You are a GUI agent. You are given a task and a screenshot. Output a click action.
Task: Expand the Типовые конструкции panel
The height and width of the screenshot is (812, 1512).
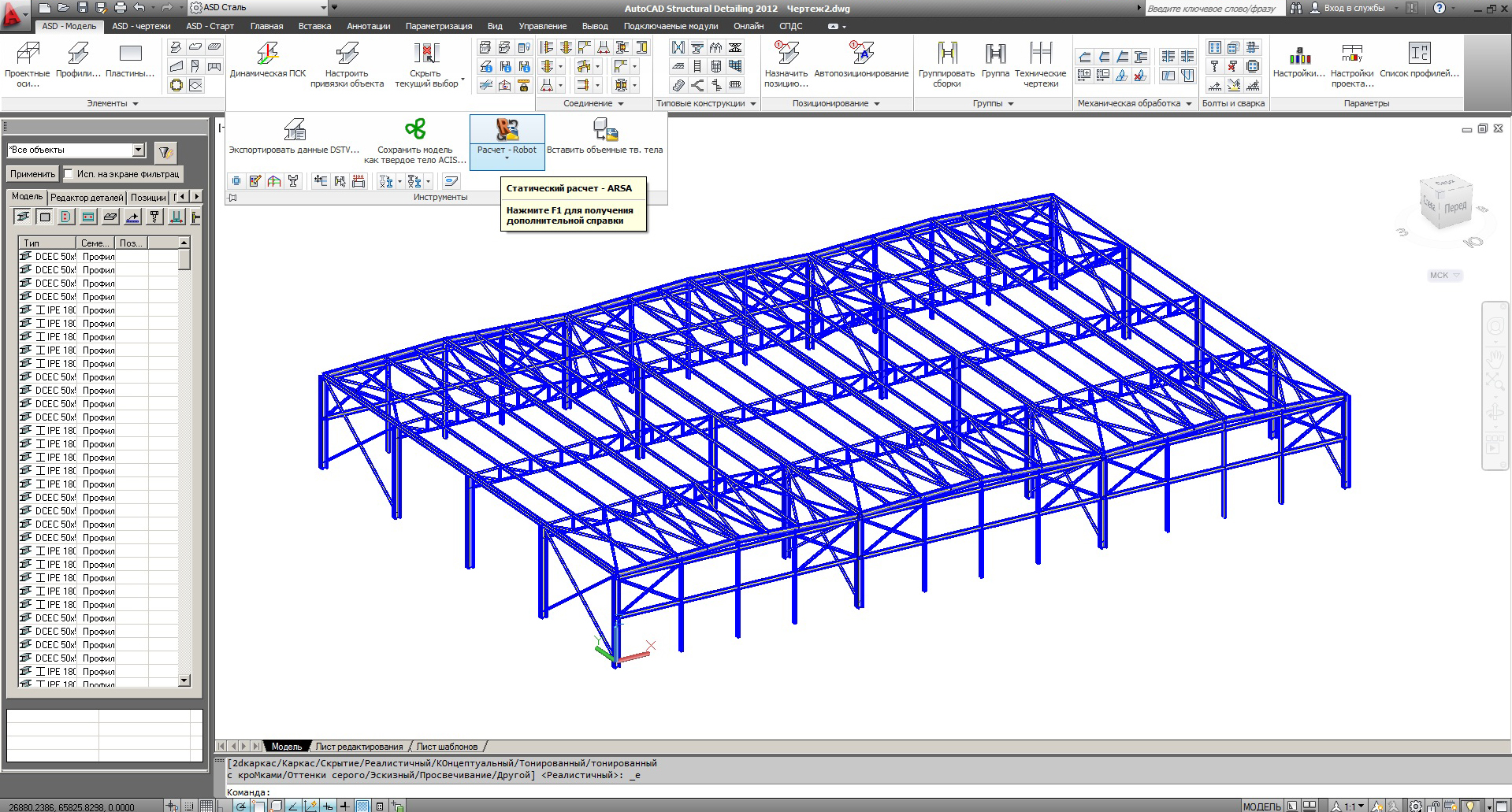707,103
